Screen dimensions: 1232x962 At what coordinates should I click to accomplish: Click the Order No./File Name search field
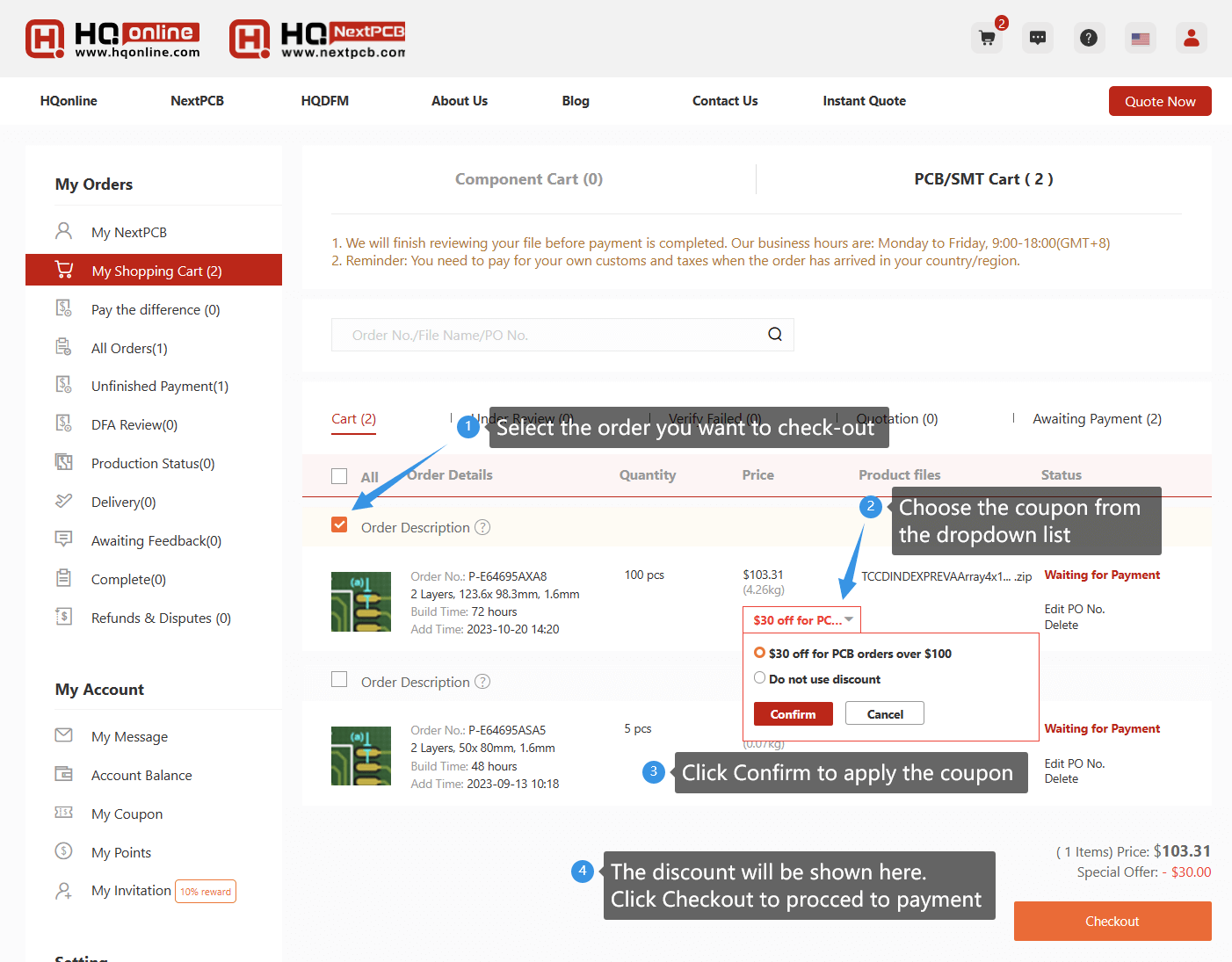[545, 335]
